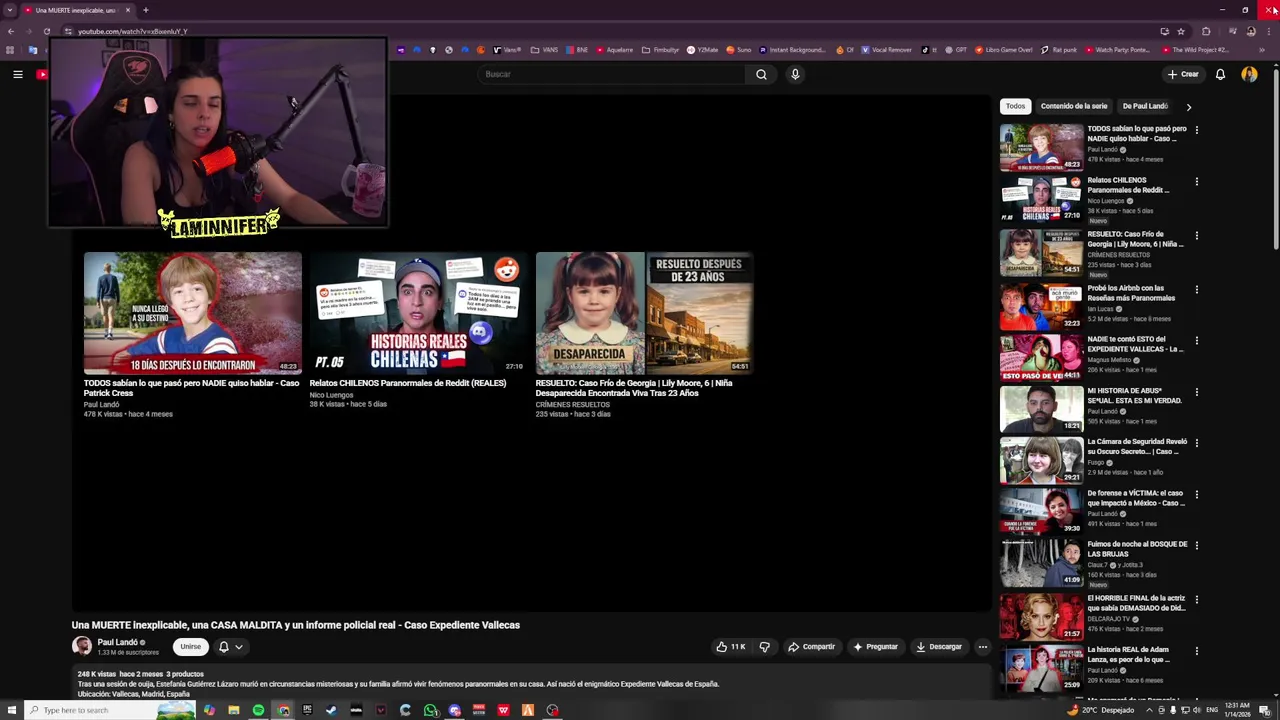
Task: Show more filter chips with arrow
Action: point(1188,106)
